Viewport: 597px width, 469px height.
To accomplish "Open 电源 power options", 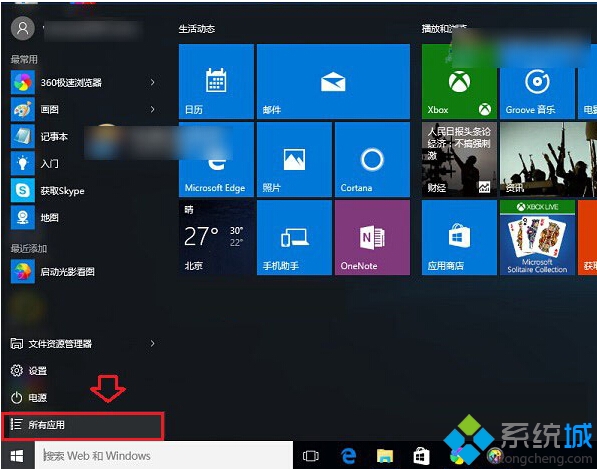I will point(84,398).
